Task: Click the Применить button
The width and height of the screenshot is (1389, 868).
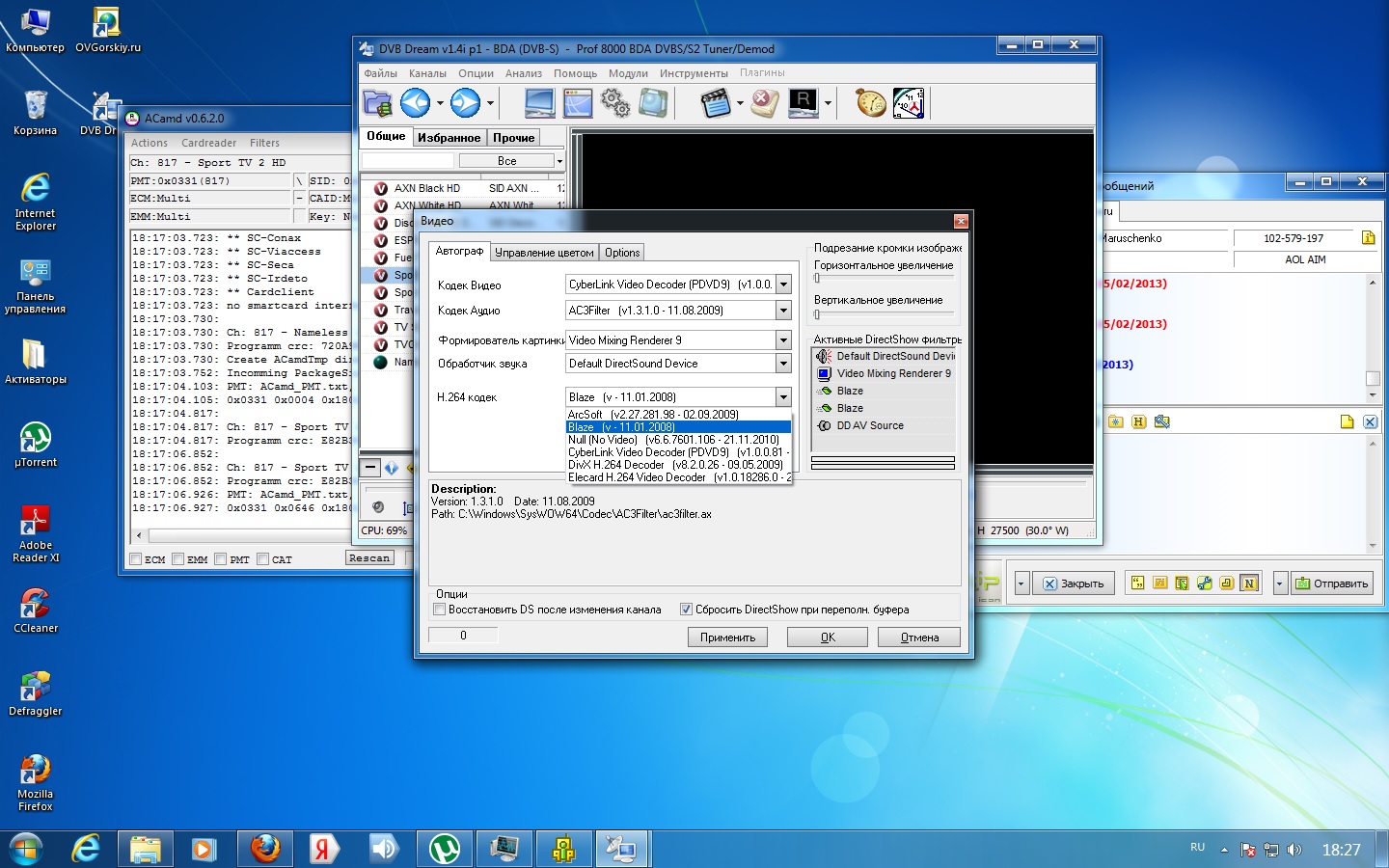Action: tap(727, 637)
